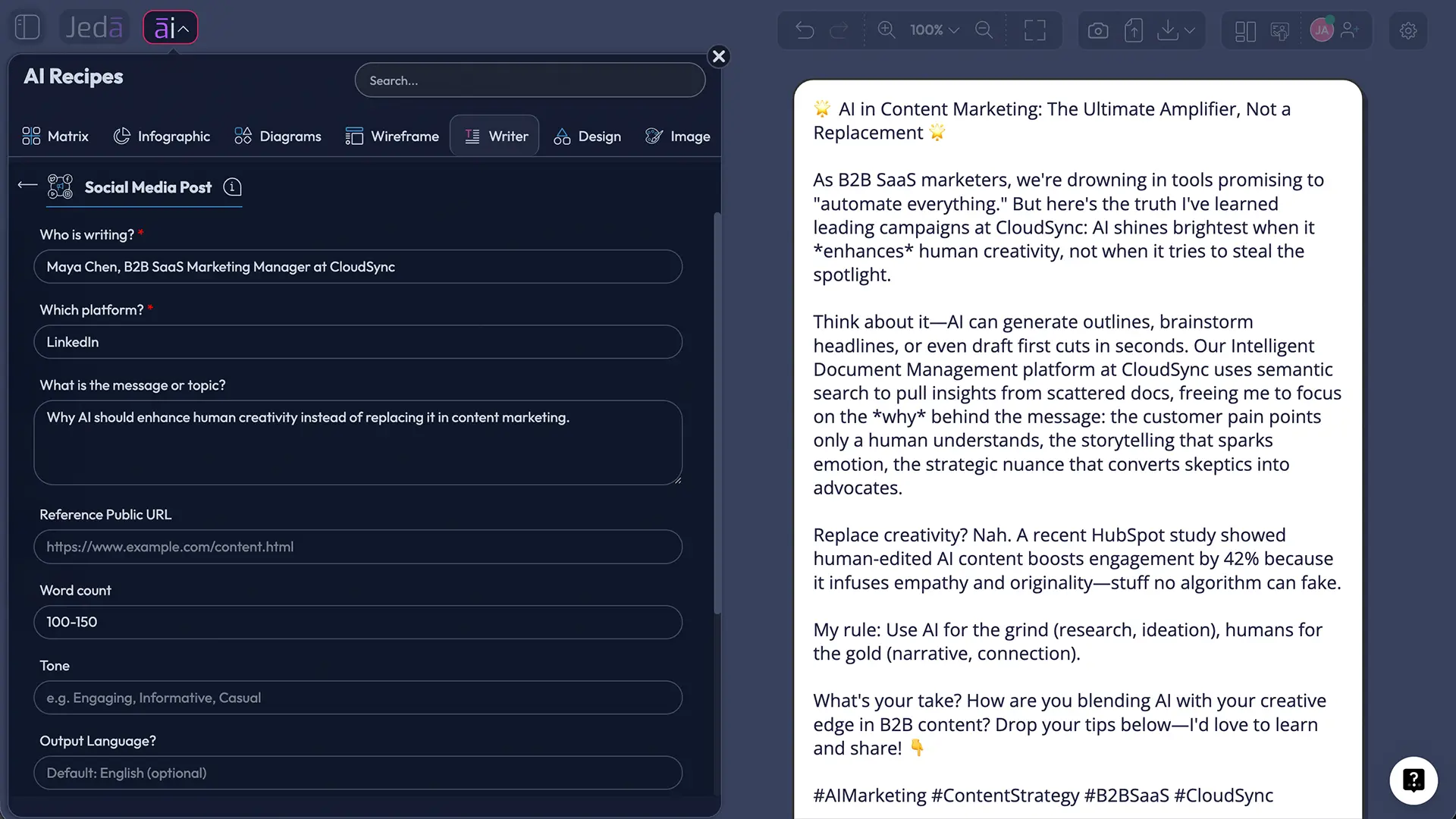Toggle the sidebar panel icon

[27, 27]
